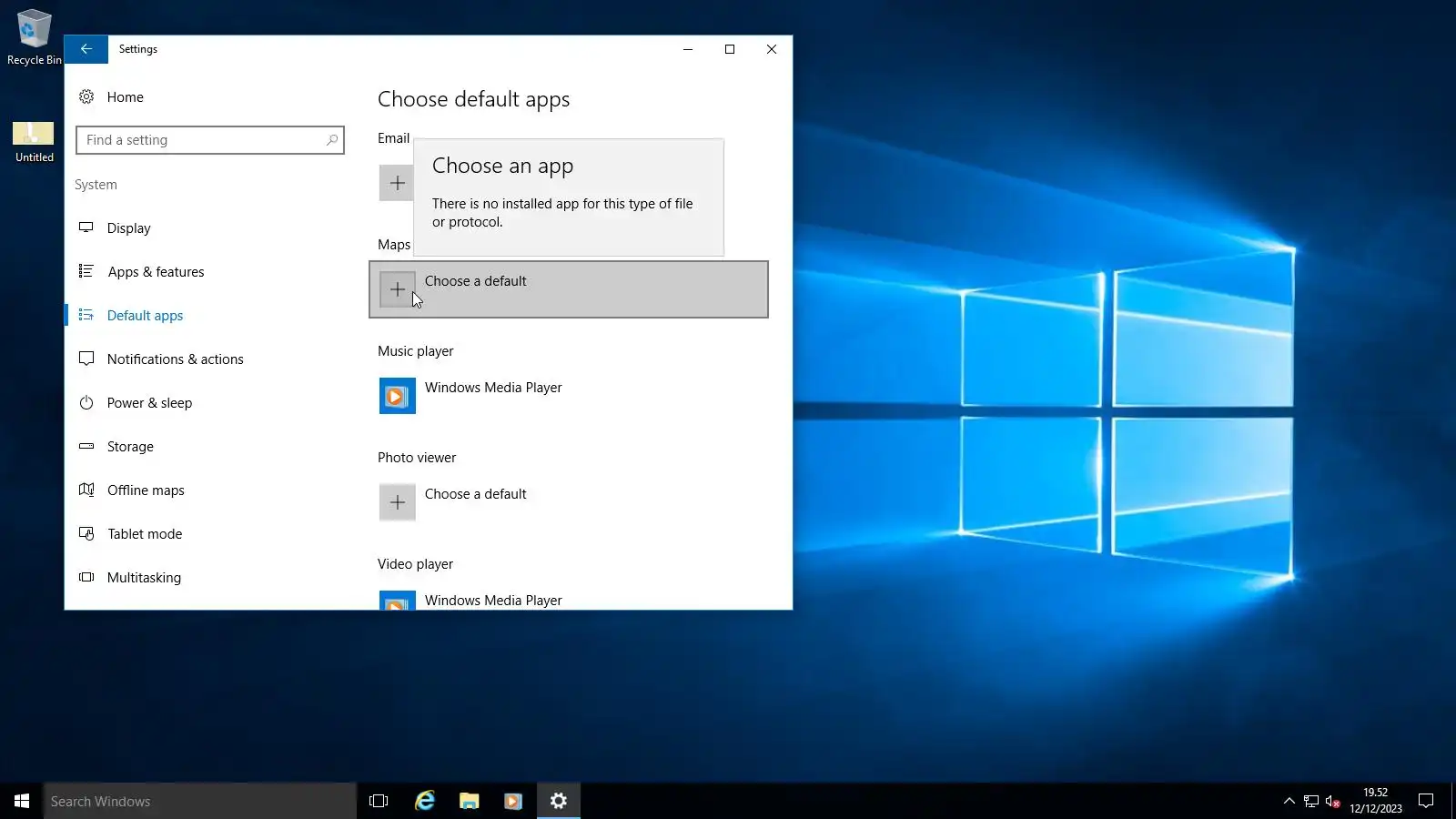Click Windows Media Player under Music player
Viewport: 1456px width, 819px height.
(x=492, y=388)
